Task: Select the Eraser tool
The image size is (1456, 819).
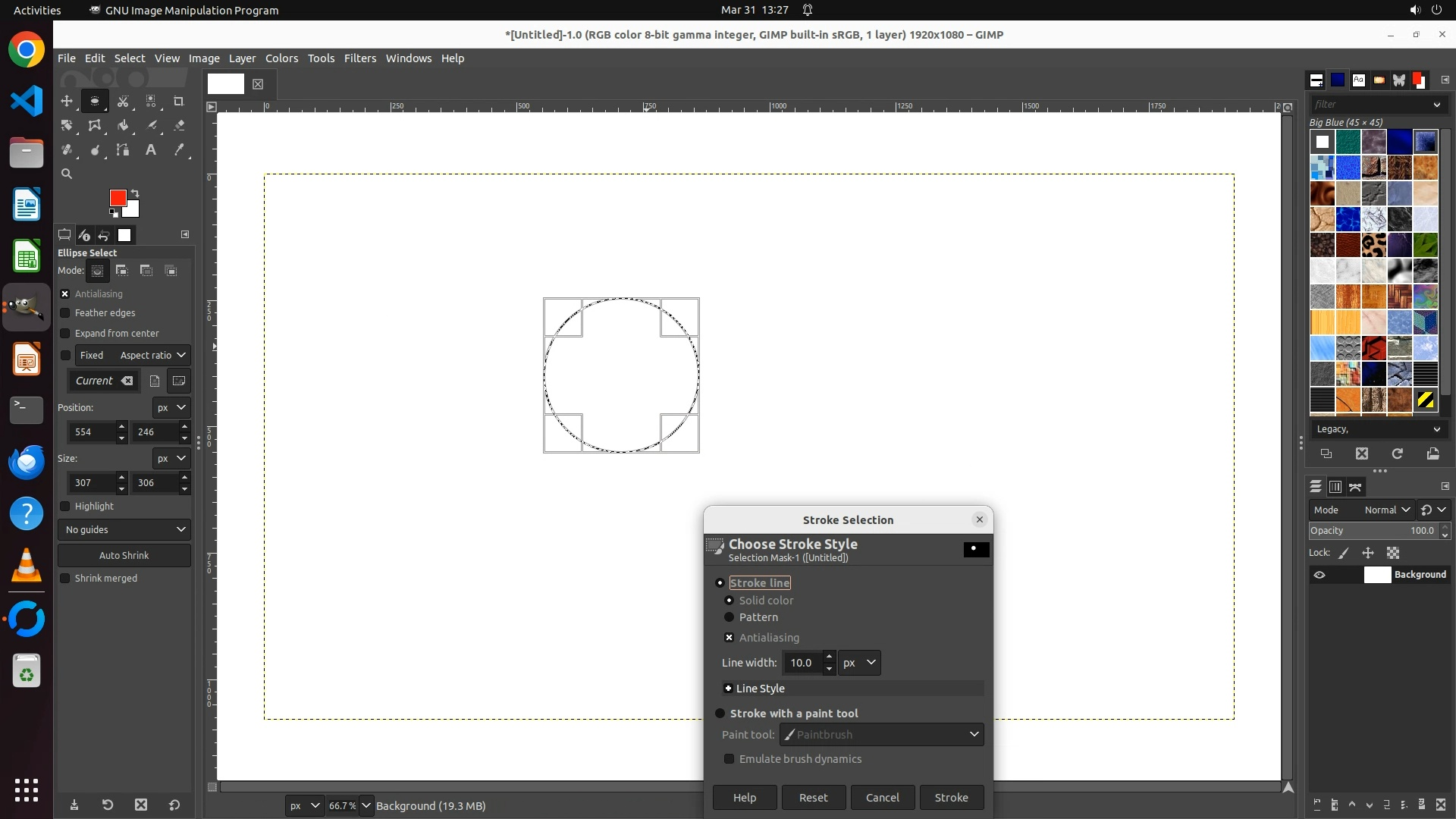Action: 179,125
